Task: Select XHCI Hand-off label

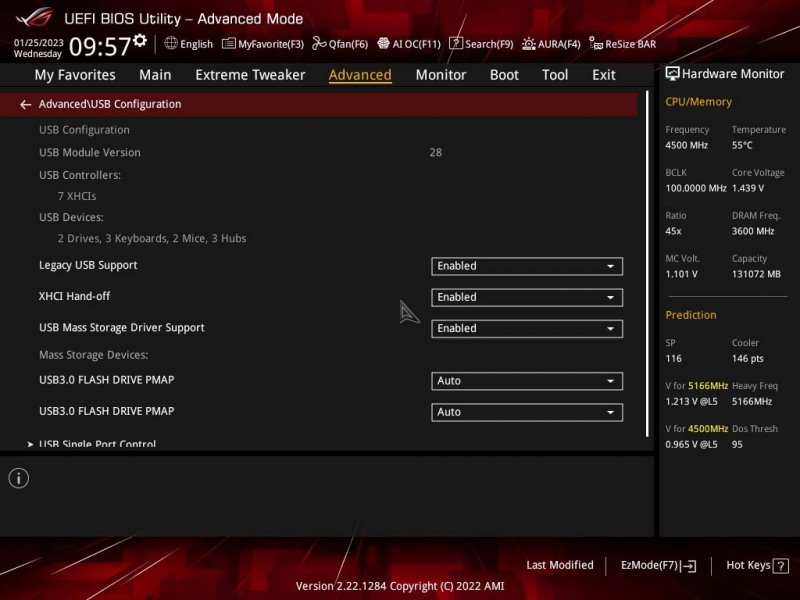Action: 74,296
